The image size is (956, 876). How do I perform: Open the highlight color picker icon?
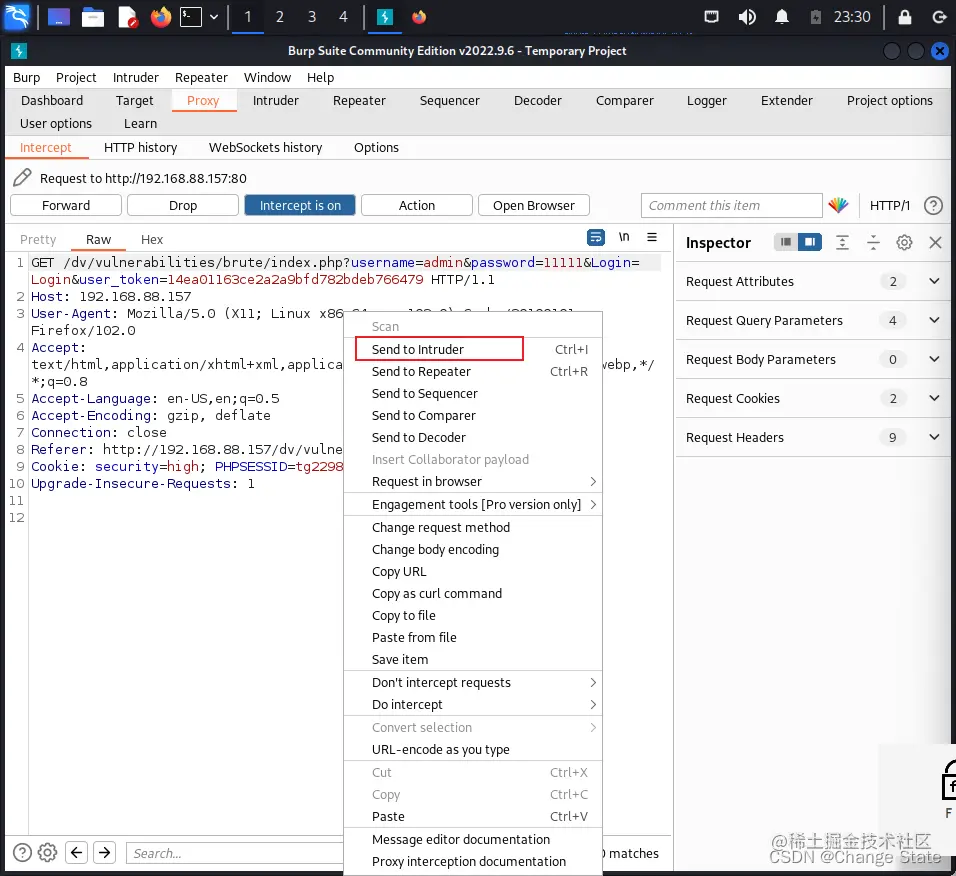[x=838, y=205]
